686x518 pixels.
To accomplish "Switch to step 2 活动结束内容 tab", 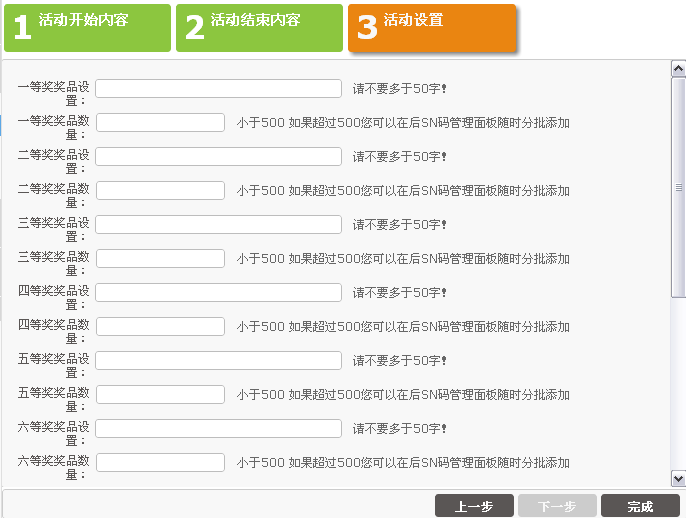I will (x=259, y=27).
